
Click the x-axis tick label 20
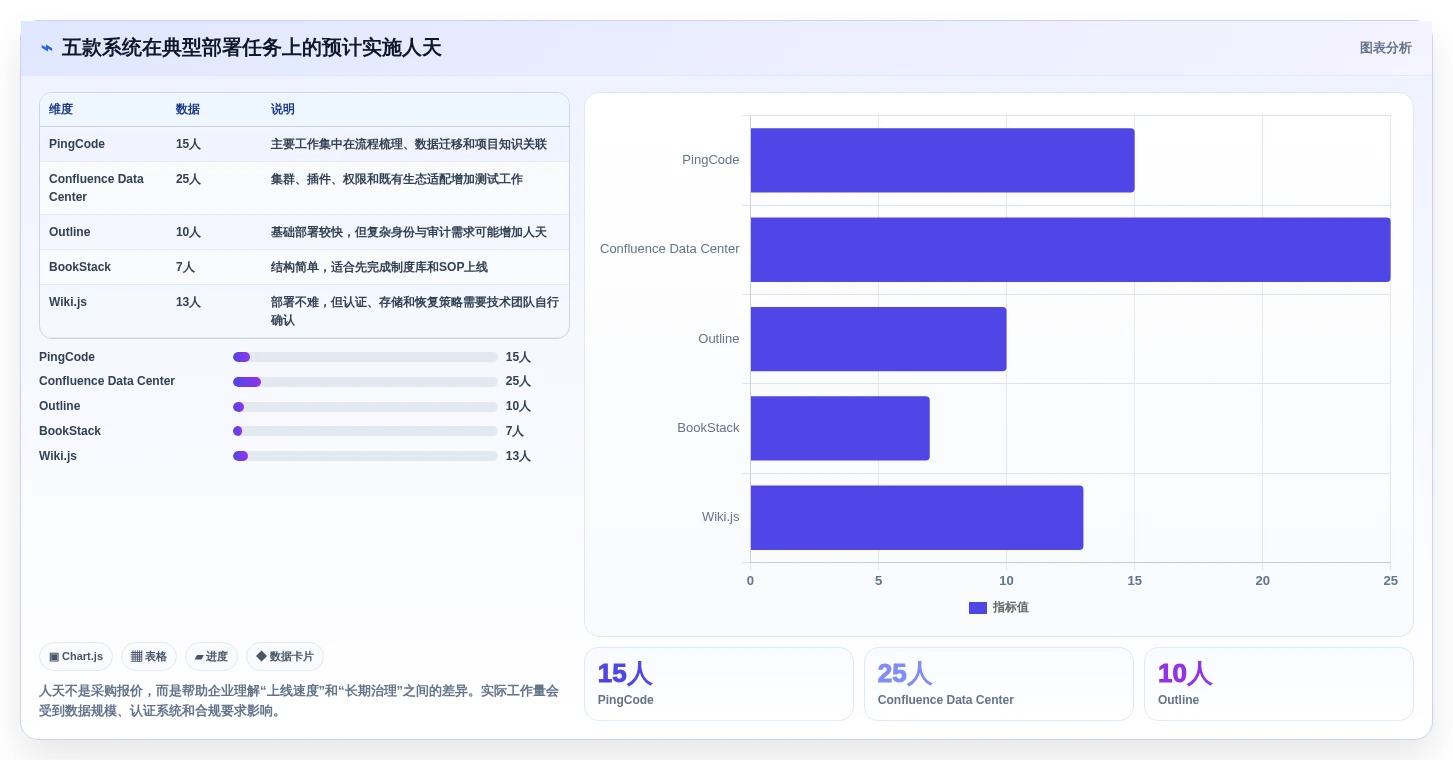1262,581
